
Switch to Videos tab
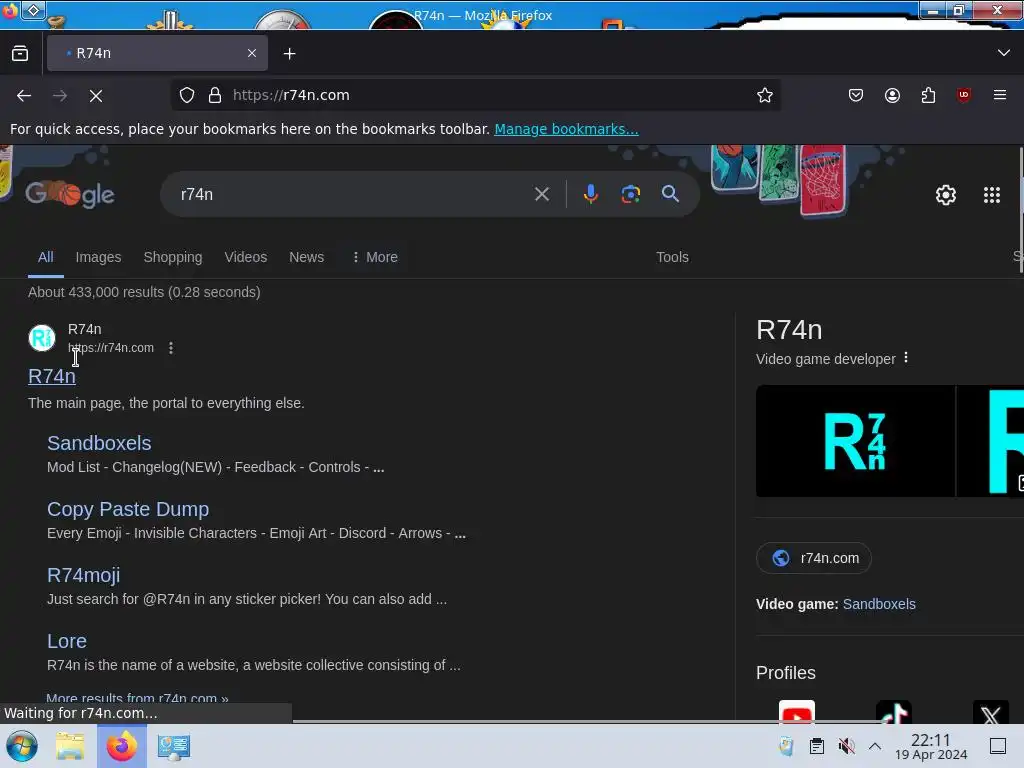pos(246,257)
